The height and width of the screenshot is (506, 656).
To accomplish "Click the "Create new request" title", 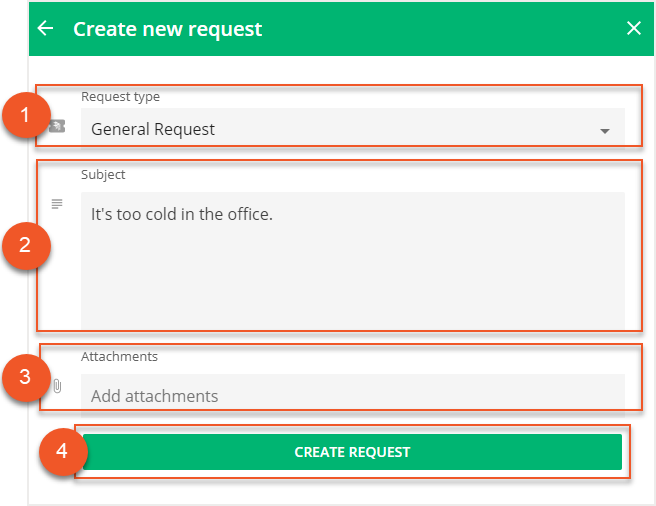I will click(167, 29).
